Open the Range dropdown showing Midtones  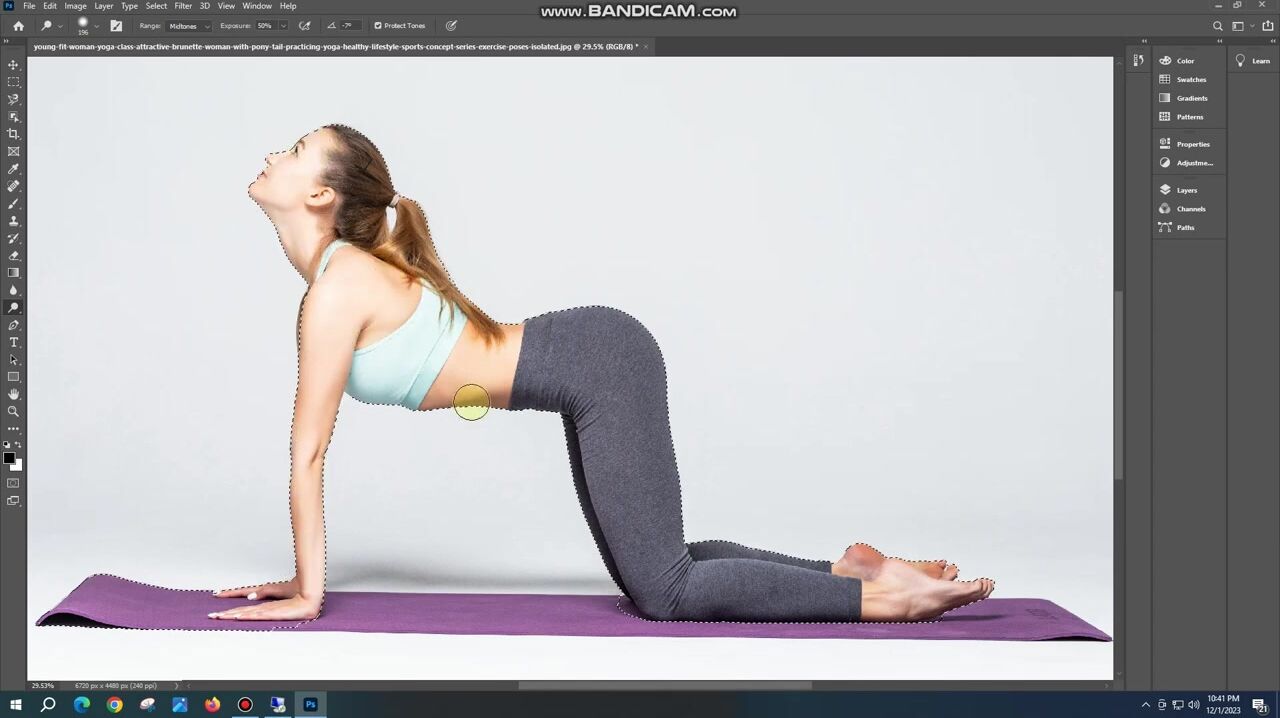point(189,26)
